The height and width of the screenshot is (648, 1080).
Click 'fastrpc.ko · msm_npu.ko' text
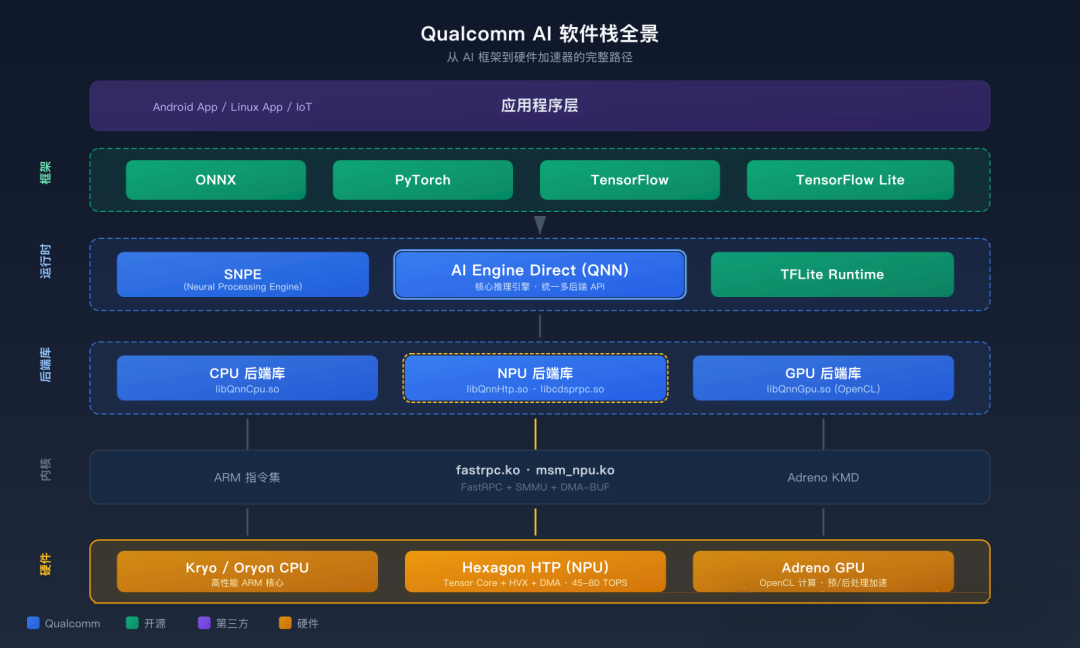click(x=535, y=470)
